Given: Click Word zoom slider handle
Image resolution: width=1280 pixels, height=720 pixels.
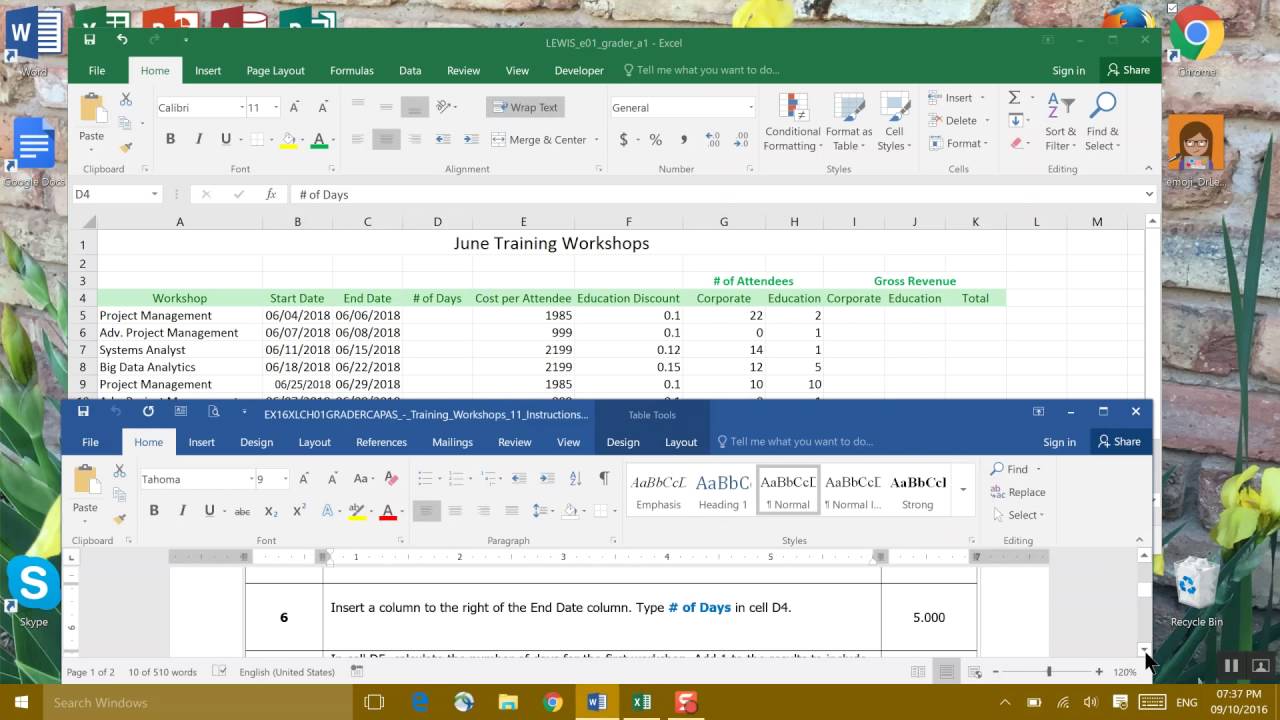Looking at the screenshot, I should 1048,672.
